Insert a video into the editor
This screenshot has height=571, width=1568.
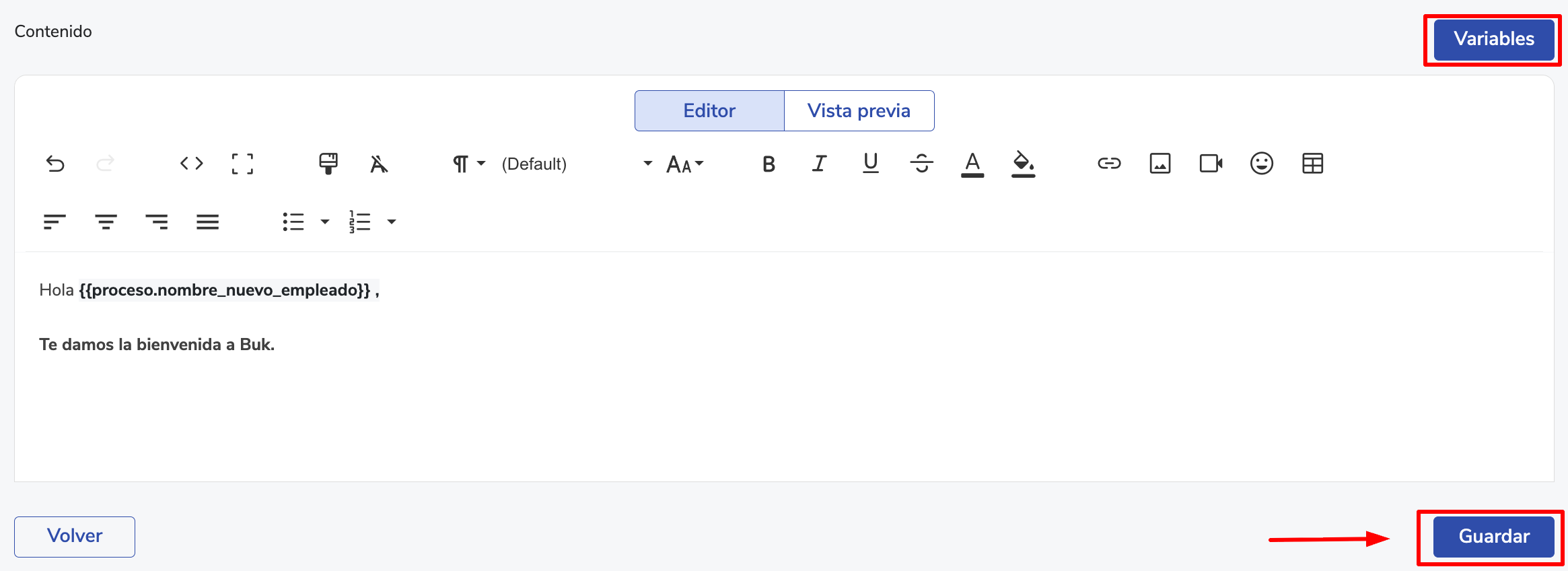coord(1211,164)
